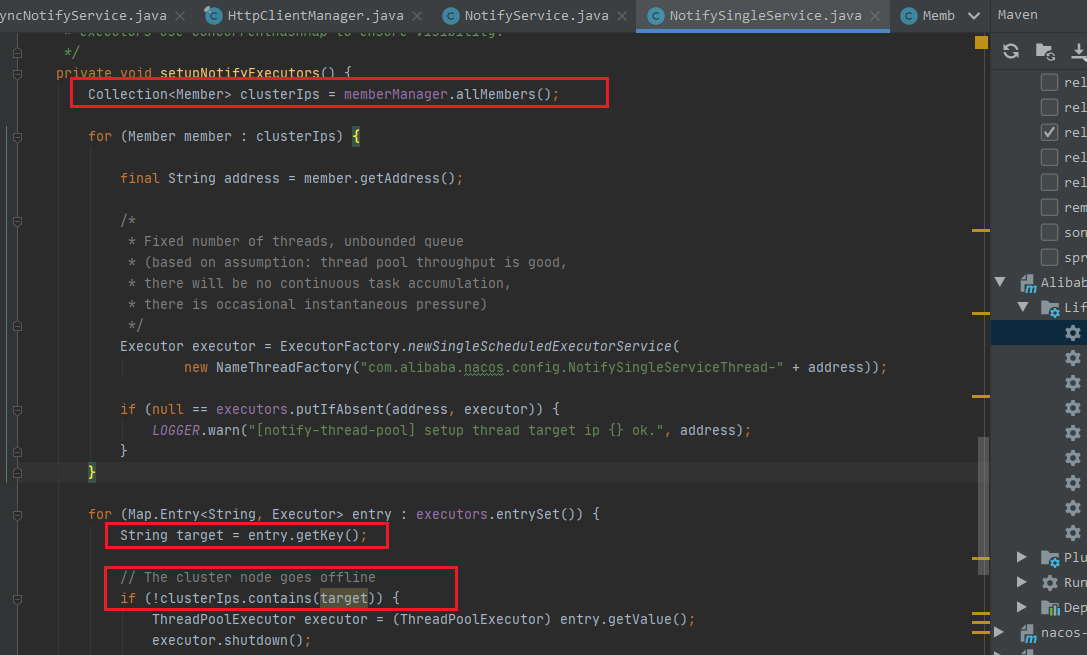
Task: Uncheck the enabled release Maven profile
Action: pos(1047,131)
